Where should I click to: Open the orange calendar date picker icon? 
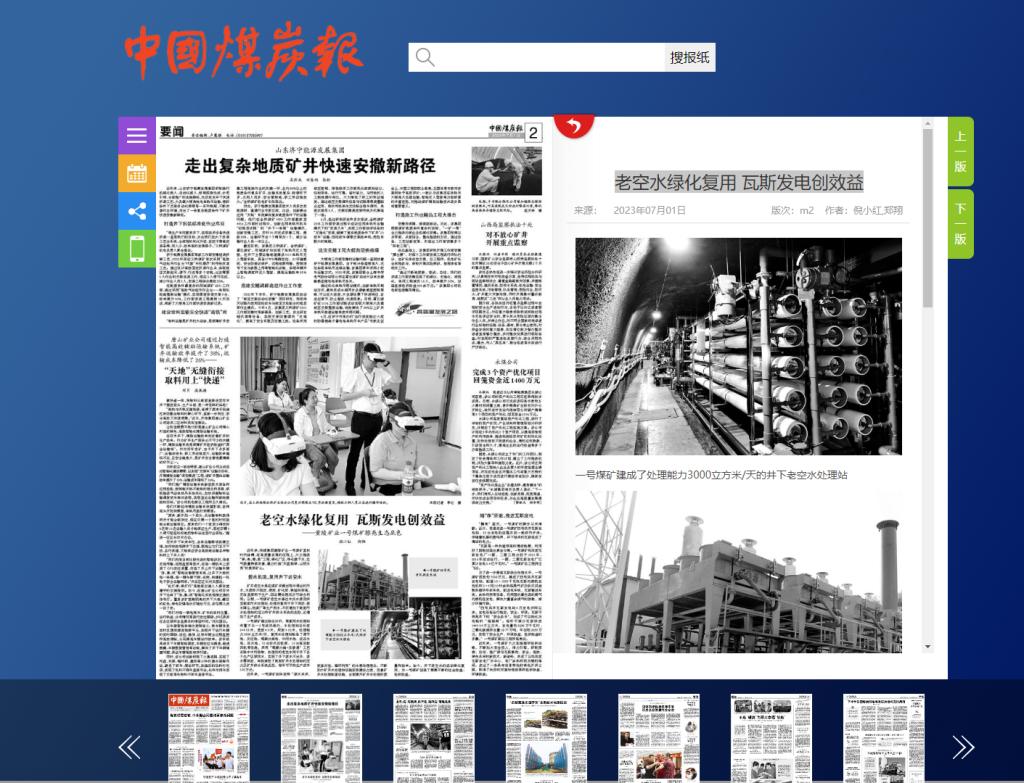coord(137,173)
